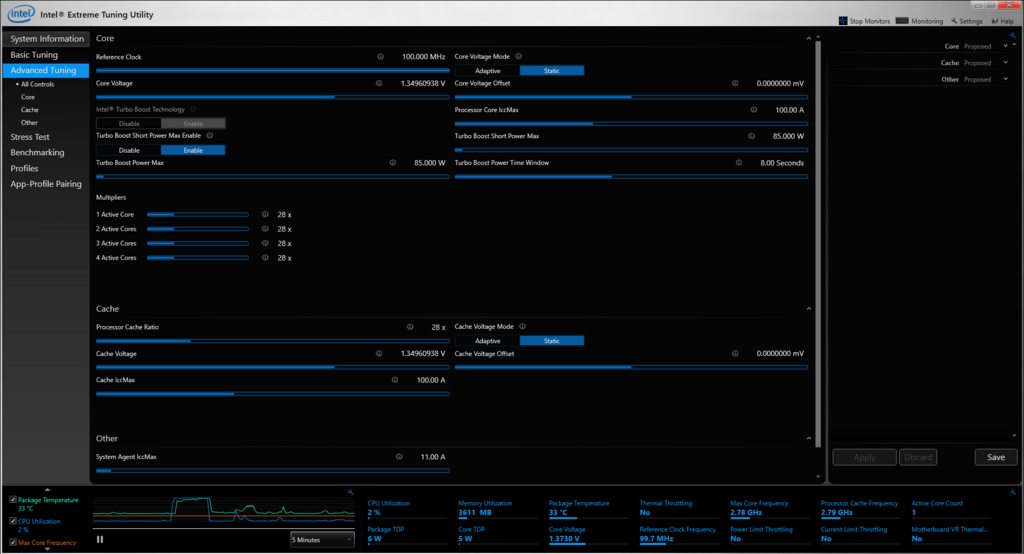The image size is (1024, 554).
Task: Click info icon next to Cache Voltage Mode
Action: [x=522, y=326]
